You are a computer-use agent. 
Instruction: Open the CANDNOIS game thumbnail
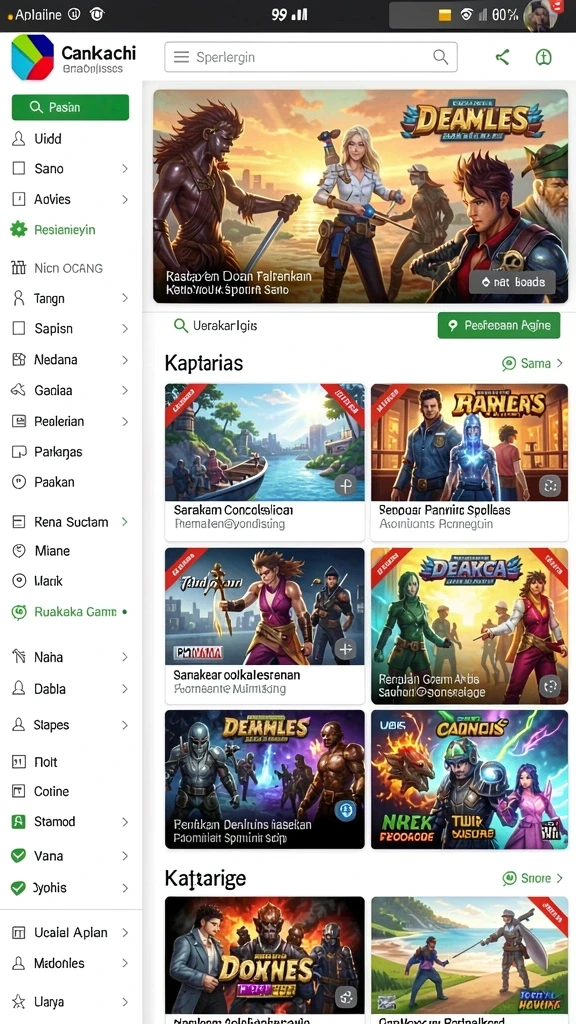click(x=470, y=779)
